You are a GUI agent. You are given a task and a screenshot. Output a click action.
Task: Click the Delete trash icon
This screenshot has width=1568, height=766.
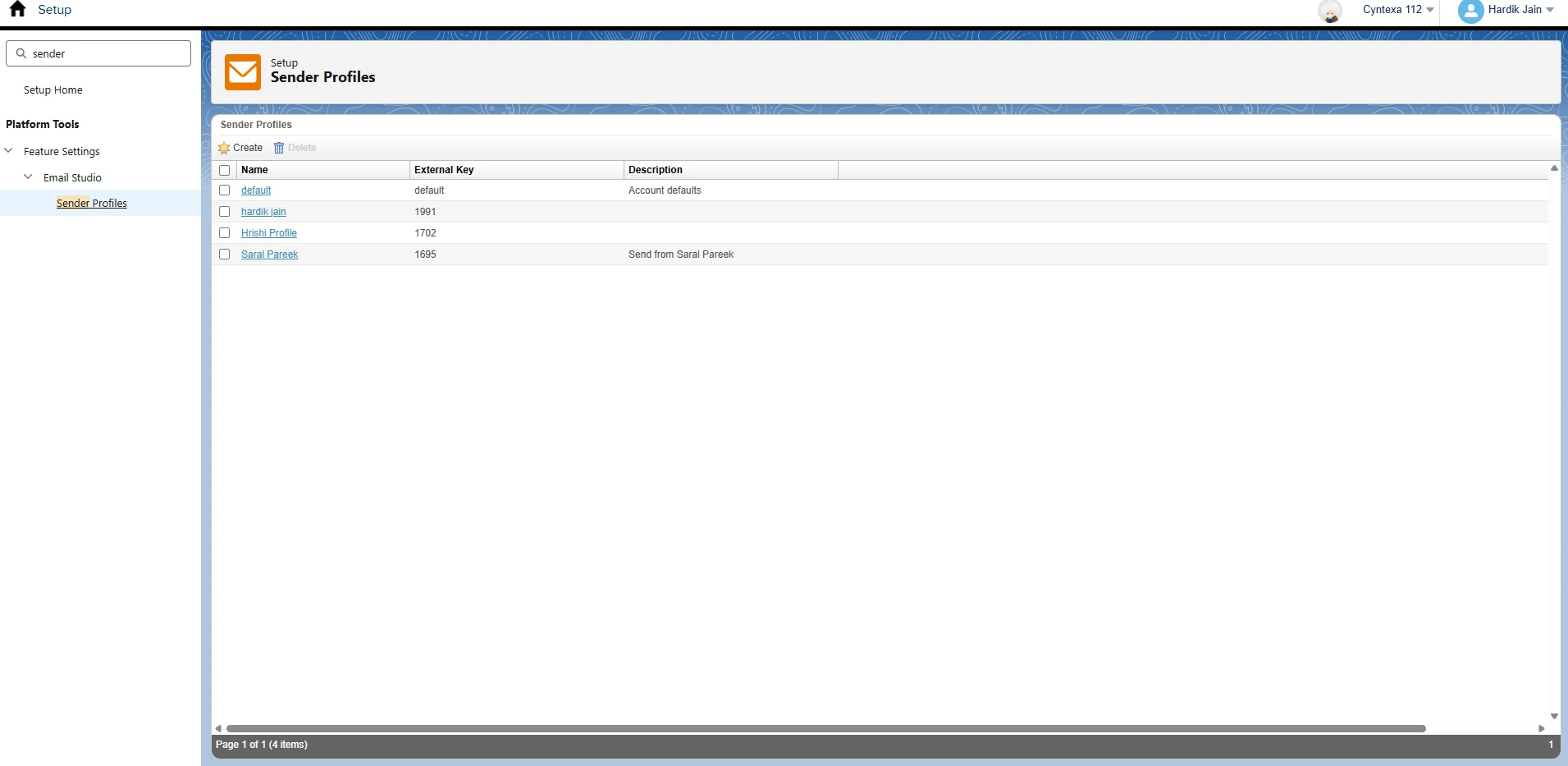pyautogui.click(x=278, y=148)
